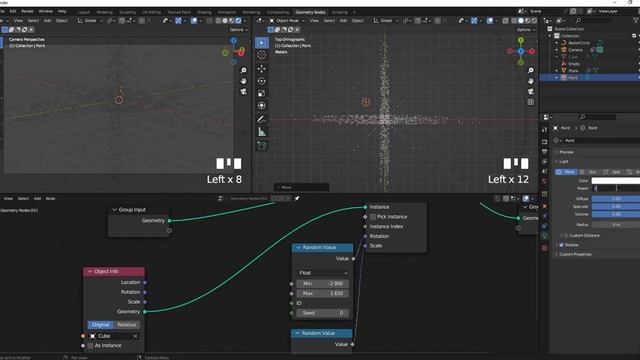This screenshot has height=360, width=640.
Task: Open Global orientation dropdown in right viewport
Action: (385, 20)
